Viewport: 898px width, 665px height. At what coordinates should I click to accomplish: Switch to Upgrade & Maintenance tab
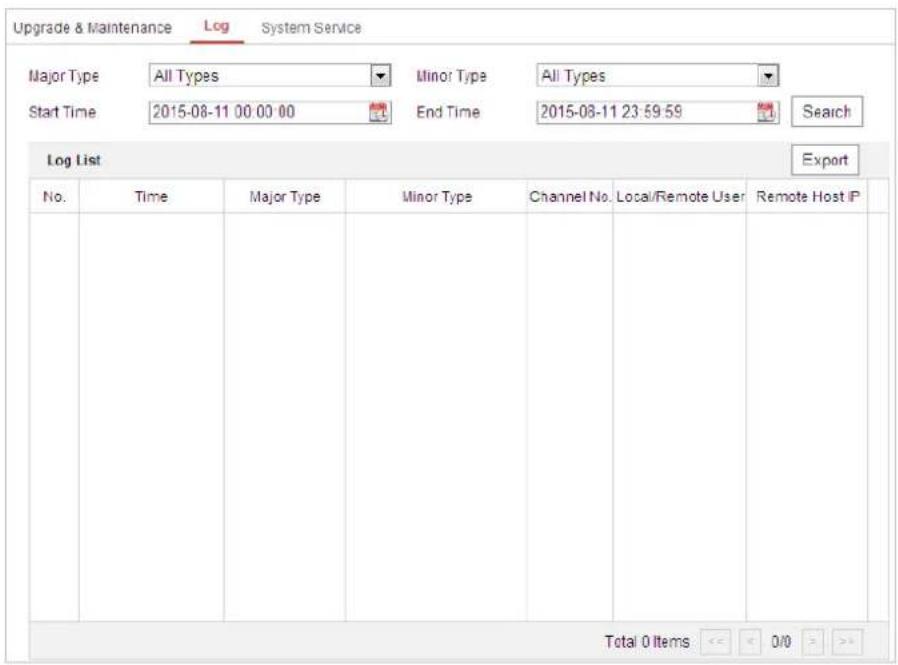92,27
